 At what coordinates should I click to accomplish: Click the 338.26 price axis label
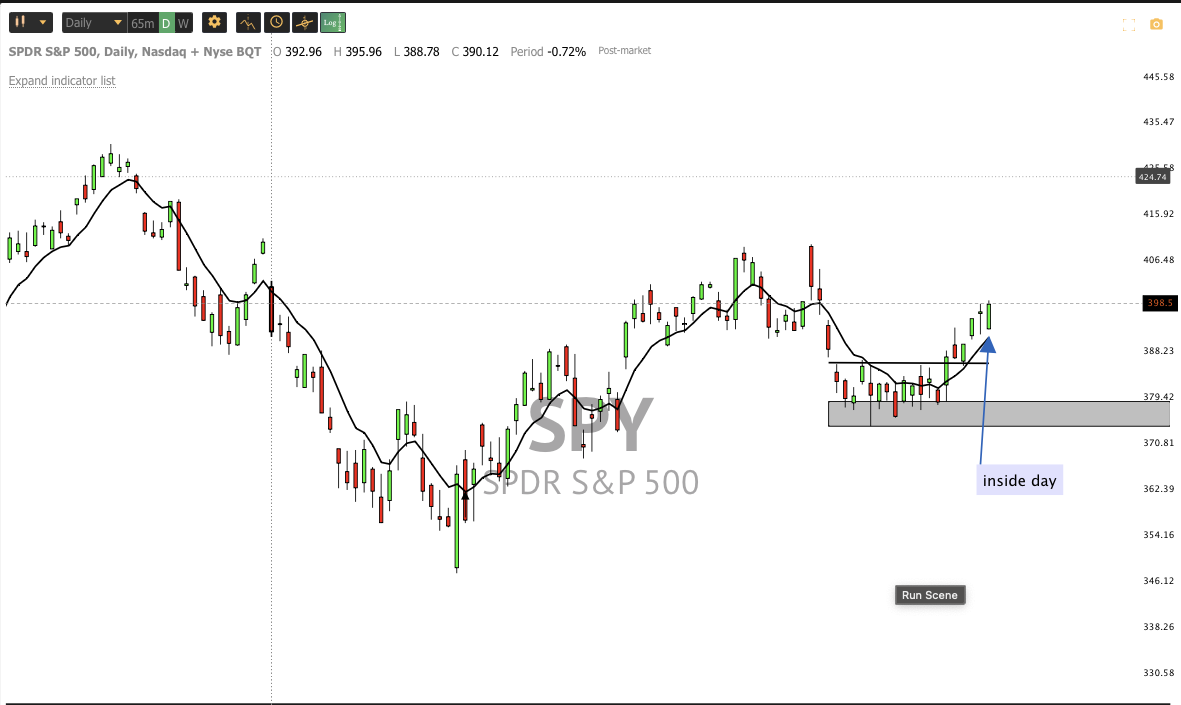[x=1158, y=627]
